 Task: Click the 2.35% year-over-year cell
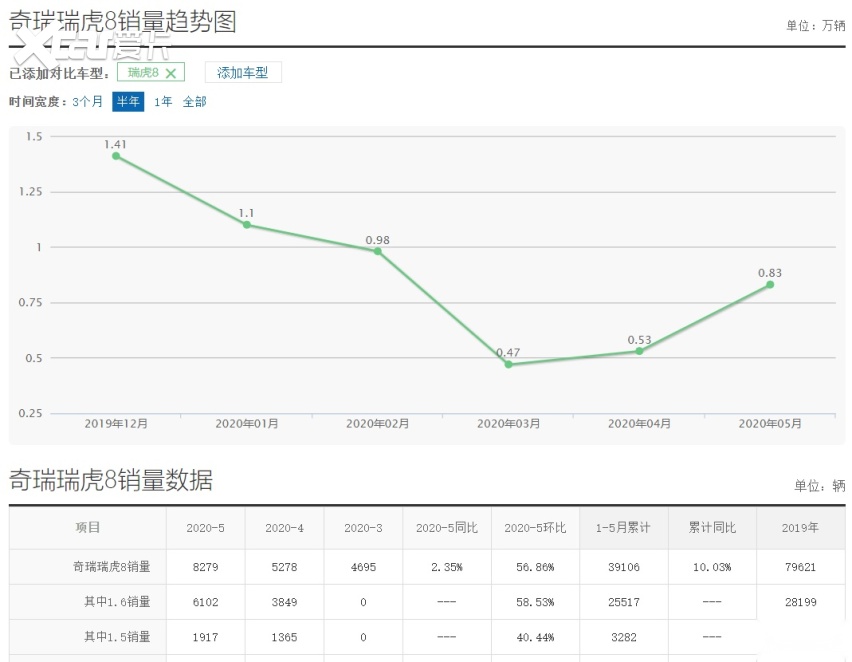pyautogui.click(x=447, y=567)
